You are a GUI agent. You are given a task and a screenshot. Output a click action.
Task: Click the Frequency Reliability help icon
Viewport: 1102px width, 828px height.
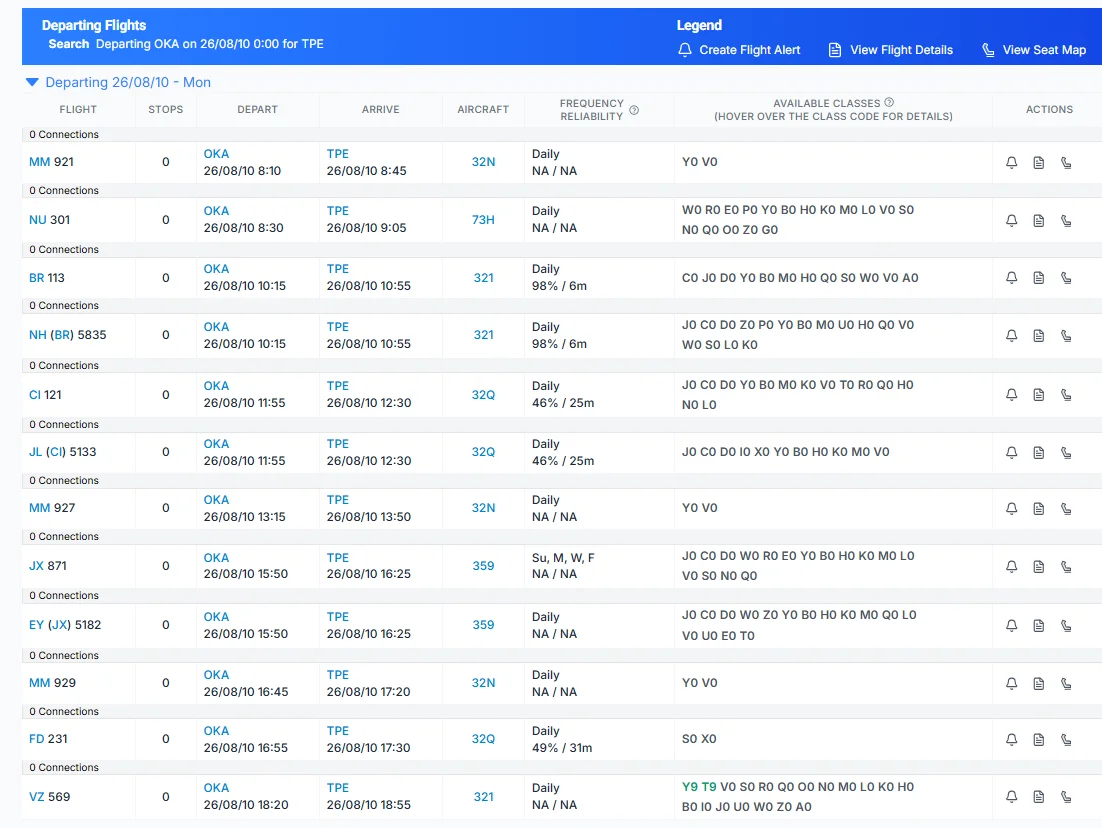point(634,110)
